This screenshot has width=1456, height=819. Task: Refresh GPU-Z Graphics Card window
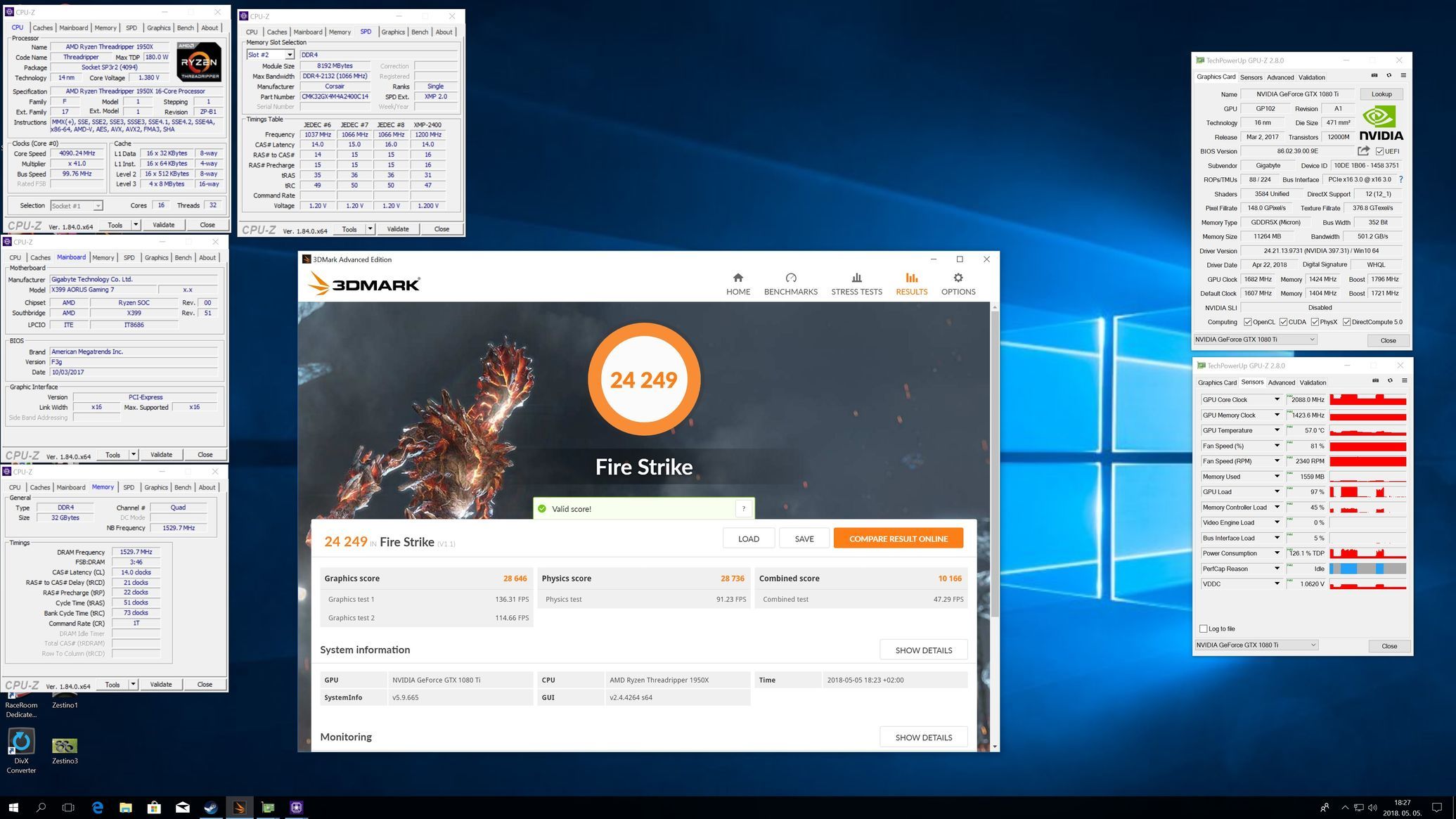tap(1389, 76)
